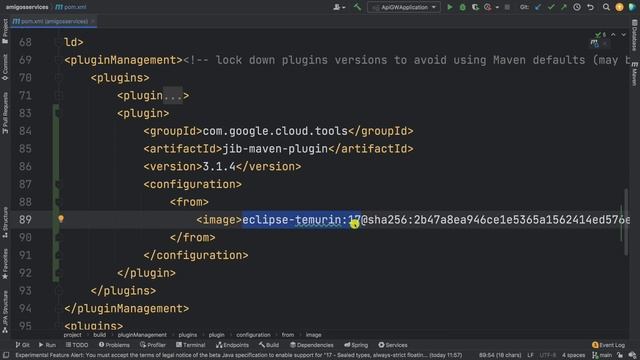Click the version 3.1.4 text
Image resolution: width=640 pixels, height=360 pixels.
coord(219,167)
